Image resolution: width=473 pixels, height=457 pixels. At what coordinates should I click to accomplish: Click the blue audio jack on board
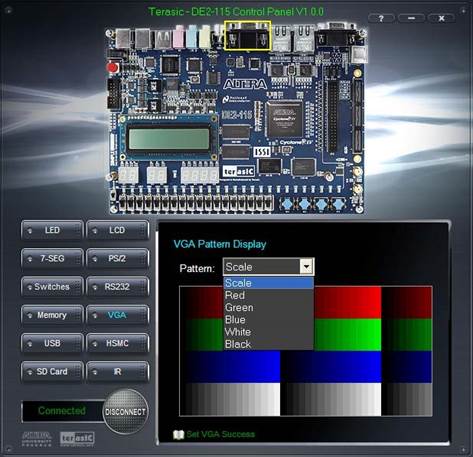[192, 37]
